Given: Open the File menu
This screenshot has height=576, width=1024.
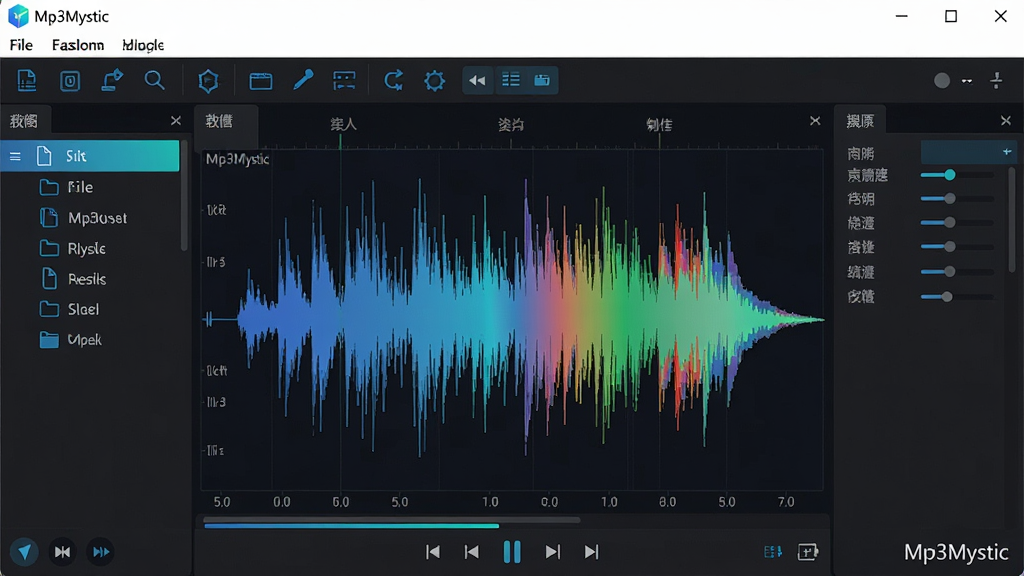Looking at the screenshot, I should point(21,45).
